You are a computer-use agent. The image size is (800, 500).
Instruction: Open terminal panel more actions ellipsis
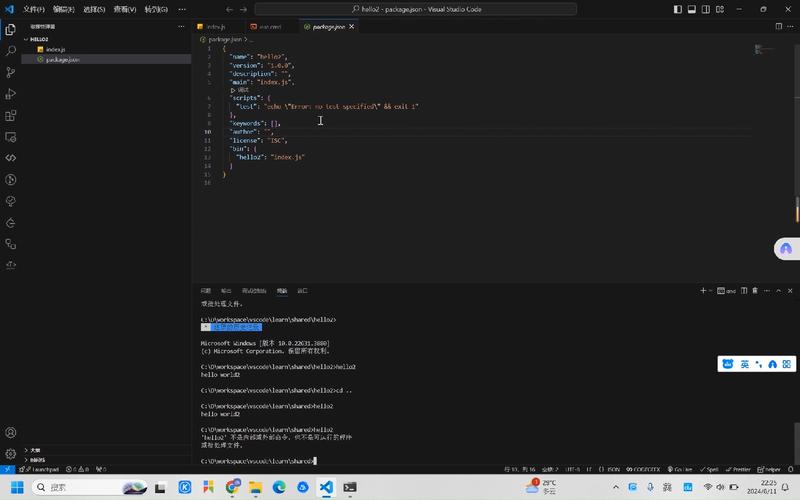pos(767,290)
